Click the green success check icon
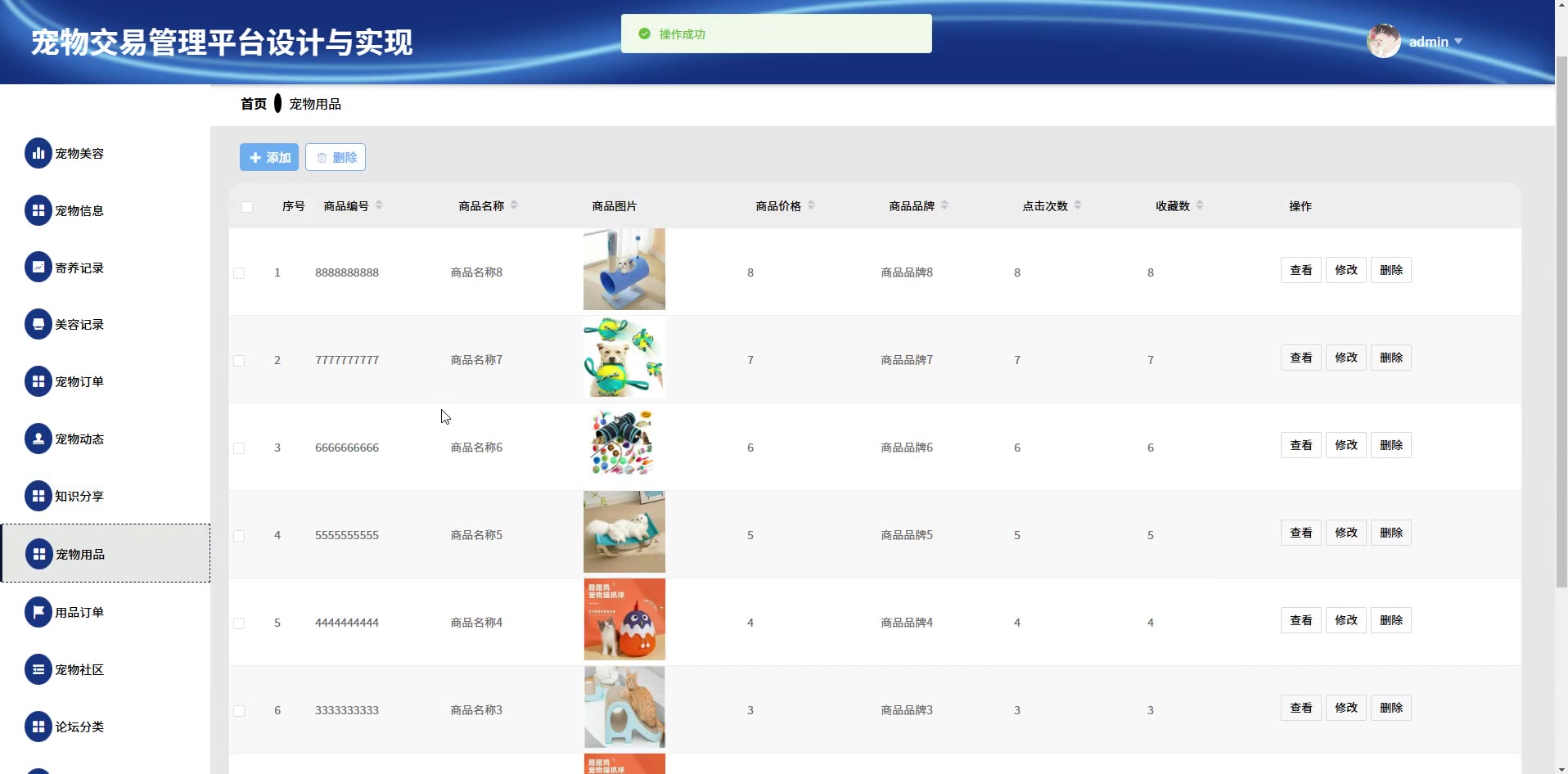Image resolution: width=1568 pixels, height=774 pixels. tap(645, 34)
